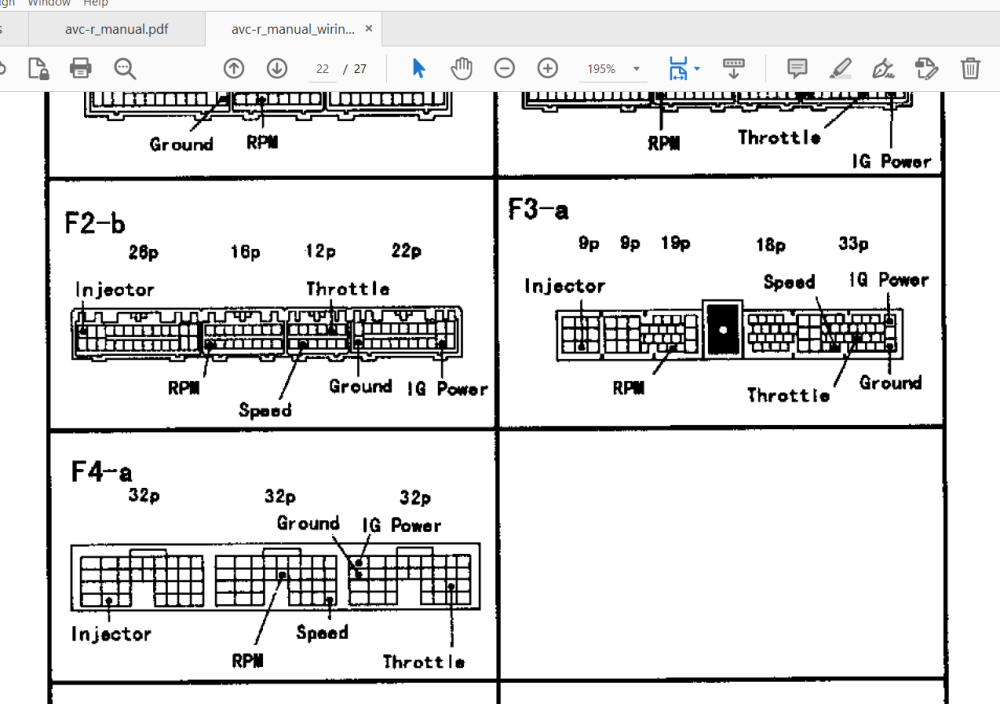Click the Injector label in F2-b

pyautogui.click(x=115, y=290)
